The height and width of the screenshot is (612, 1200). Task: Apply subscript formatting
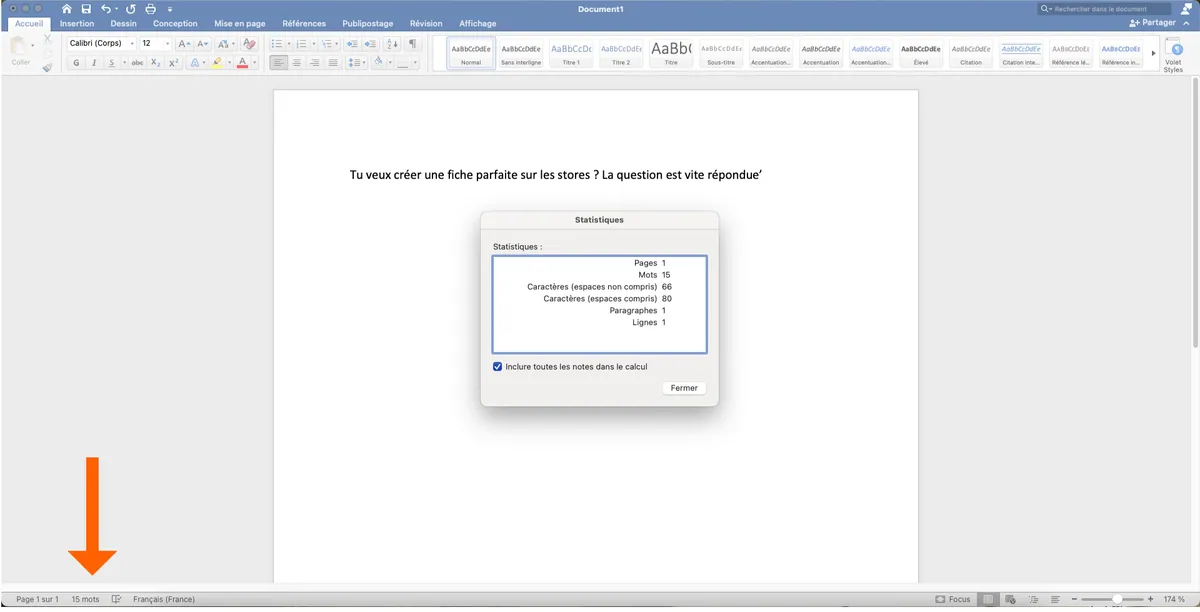click(155, 63)
